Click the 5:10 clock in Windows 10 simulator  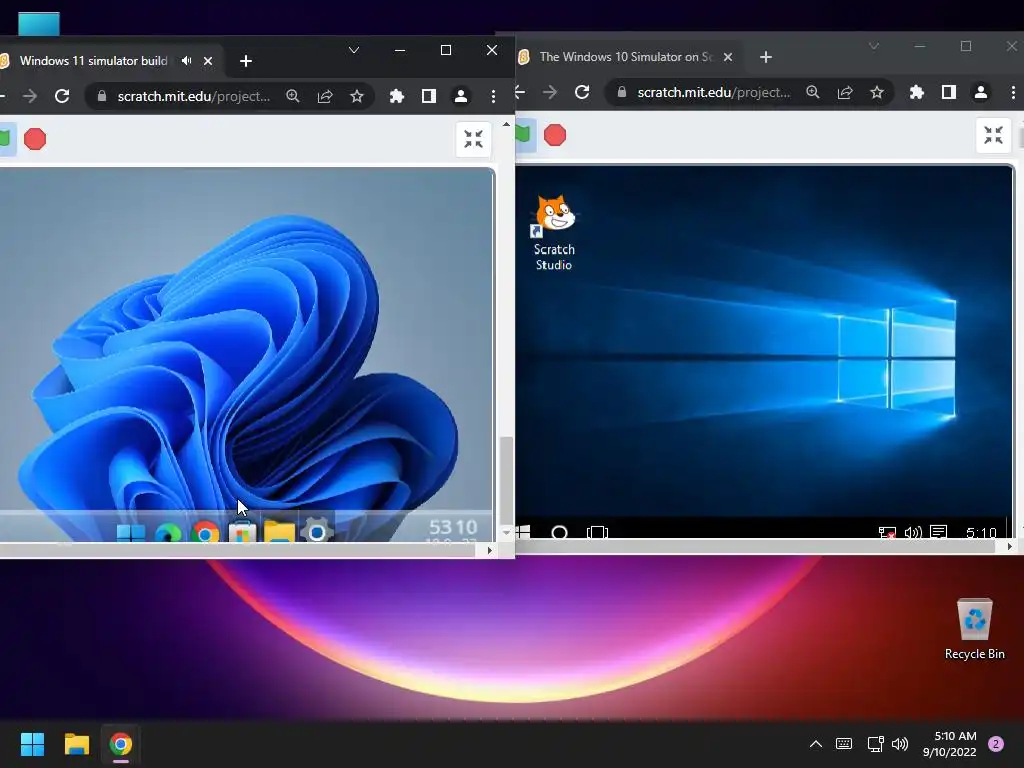pos(981,532)
